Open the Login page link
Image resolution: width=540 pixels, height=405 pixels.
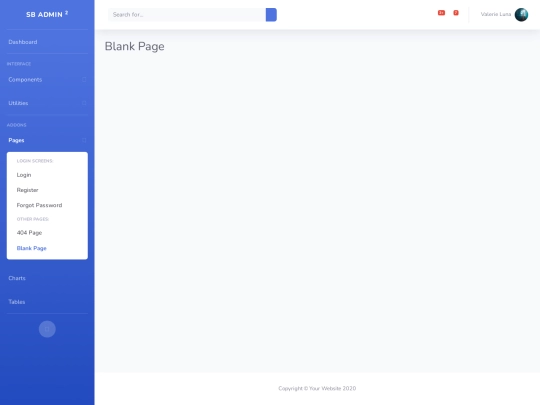coord(47,175)
